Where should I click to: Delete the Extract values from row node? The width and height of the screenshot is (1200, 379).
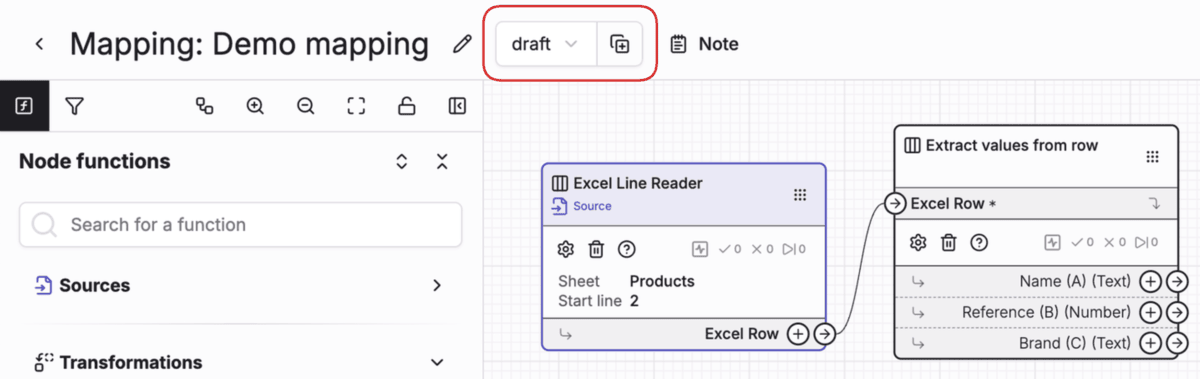949,242
